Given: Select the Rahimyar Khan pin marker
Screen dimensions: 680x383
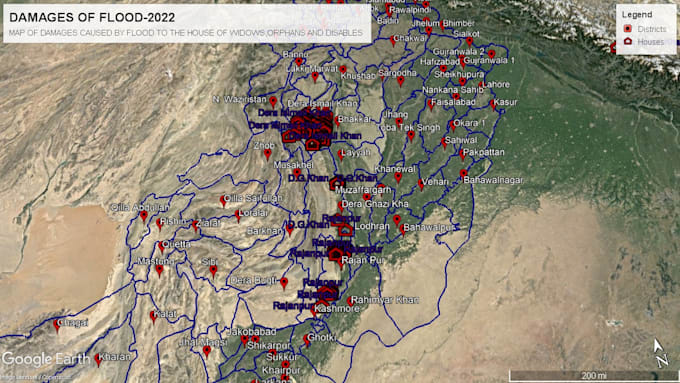Looking at the screenshot, I should click(350, 301).
